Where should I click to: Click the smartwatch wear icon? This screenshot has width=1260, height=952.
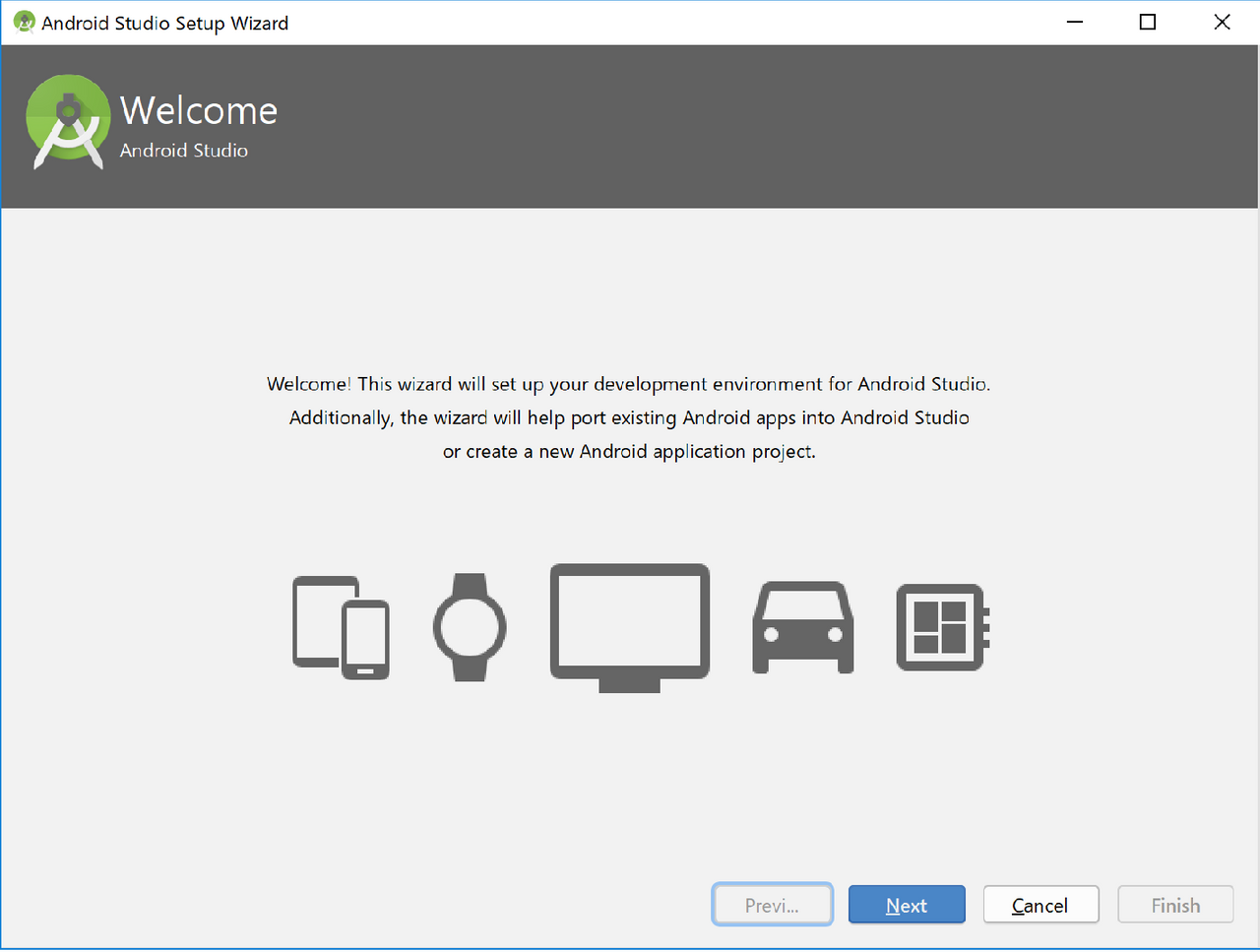click(470, 627)
